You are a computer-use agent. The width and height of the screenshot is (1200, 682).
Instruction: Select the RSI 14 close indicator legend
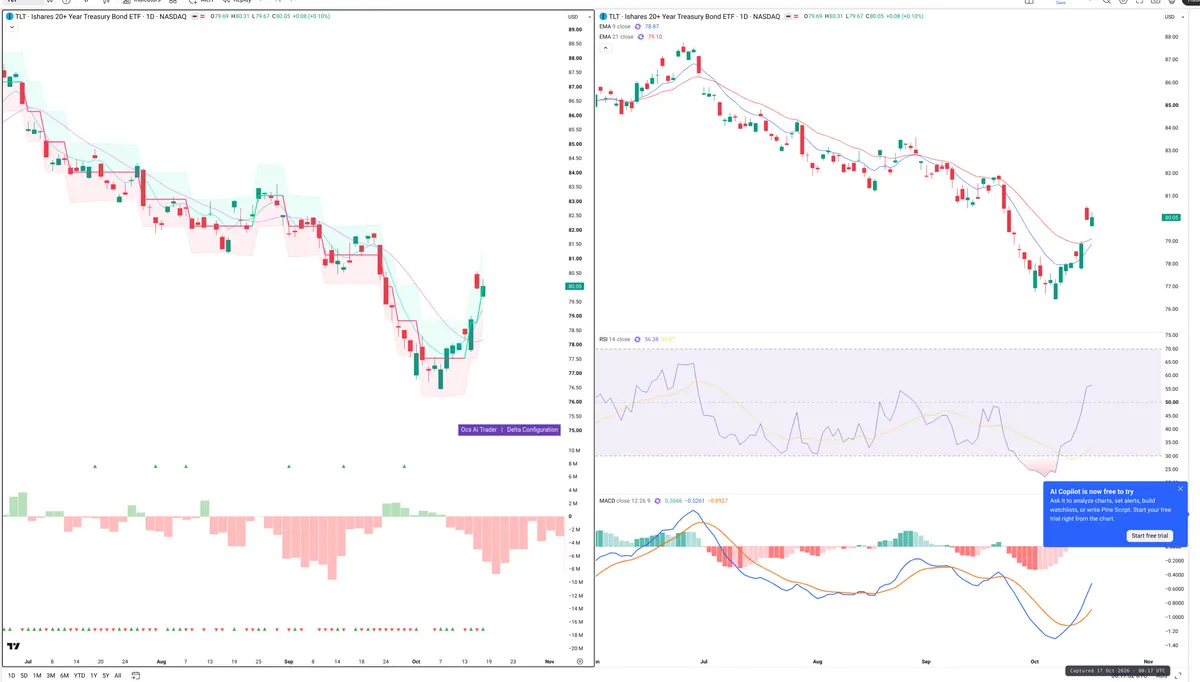point(614,339)
